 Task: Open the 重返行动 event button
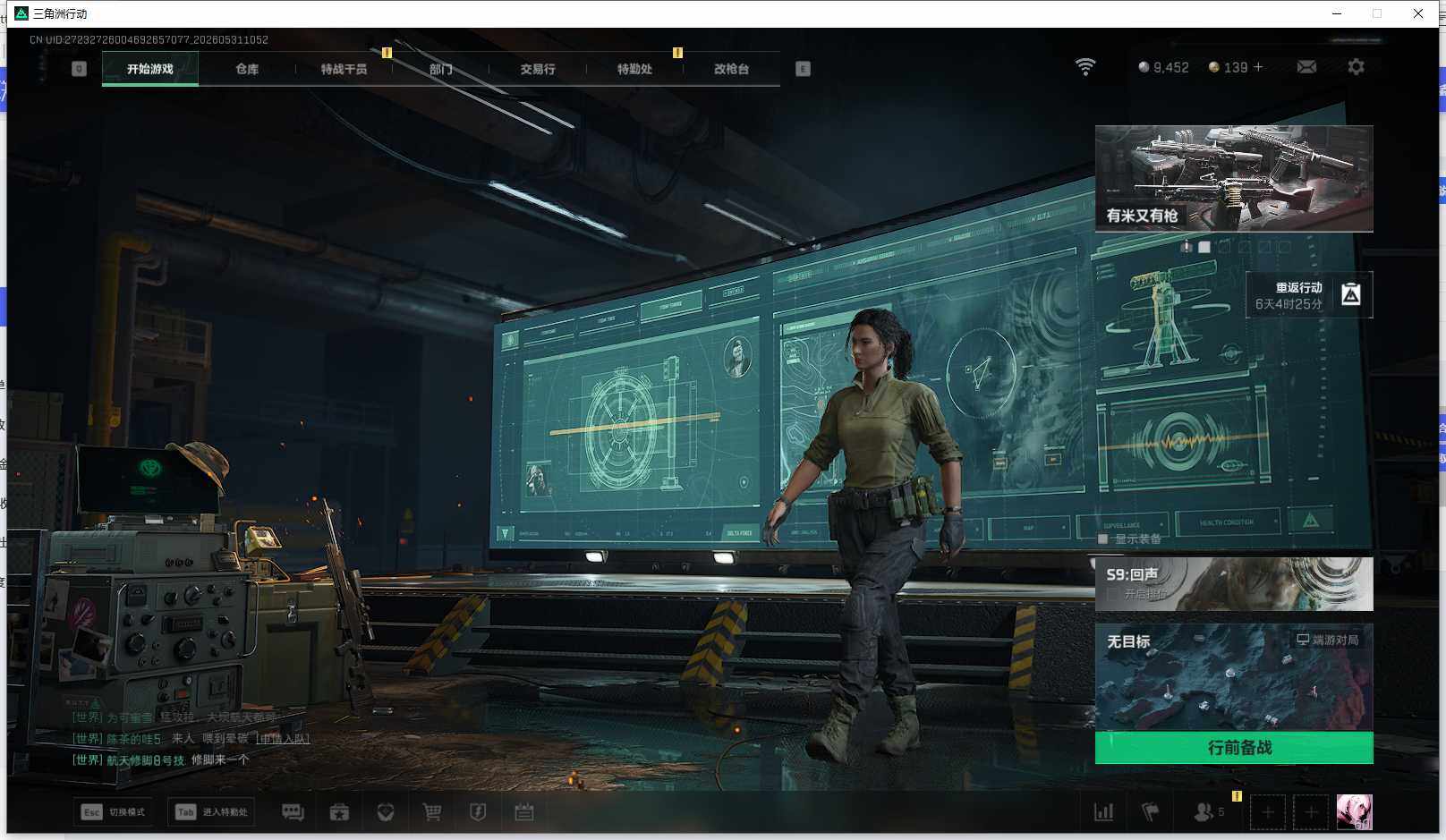click(1309, 295)
